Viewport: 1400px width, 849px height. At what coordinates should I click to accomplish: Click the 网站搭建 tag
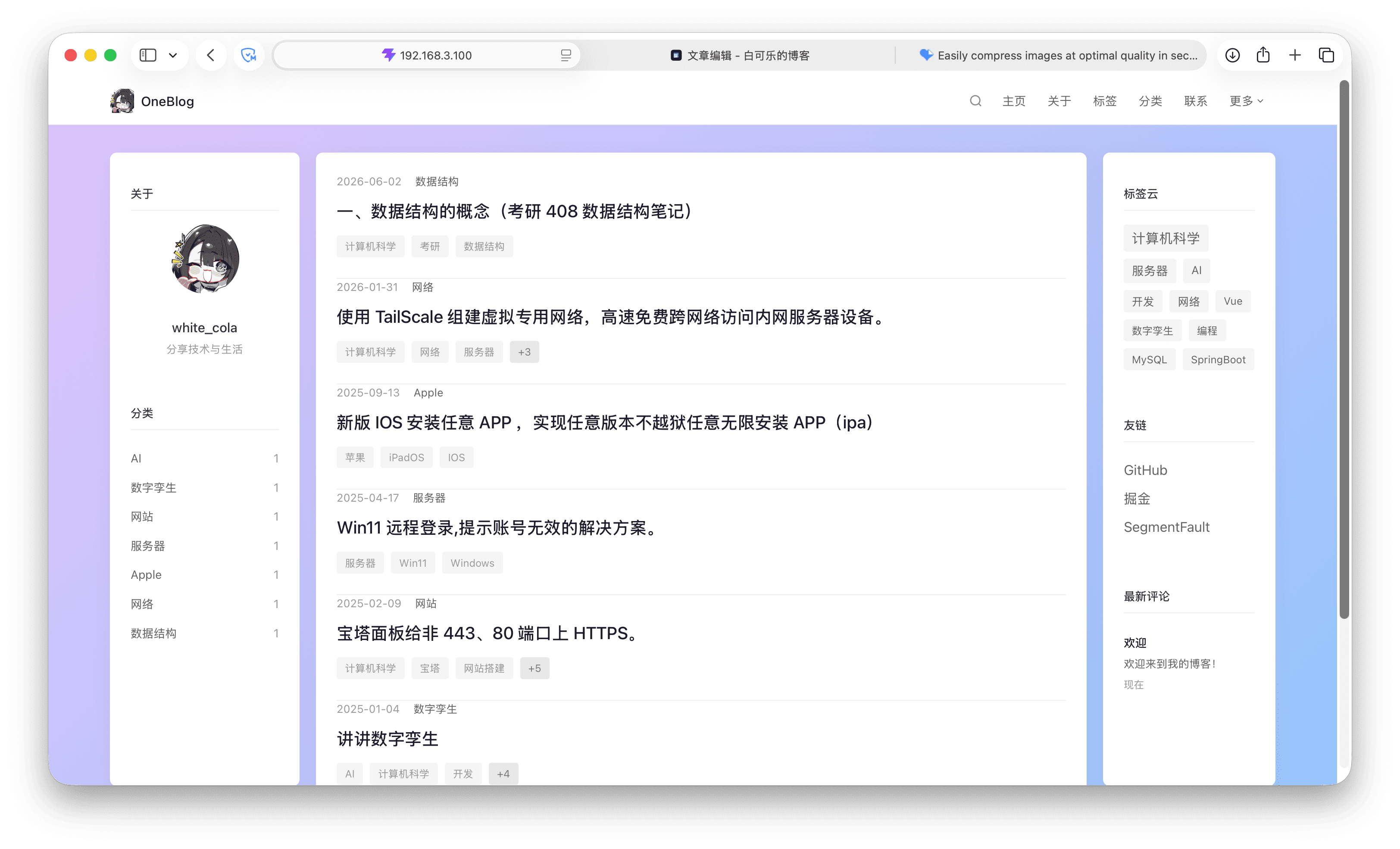click(484, 669)
